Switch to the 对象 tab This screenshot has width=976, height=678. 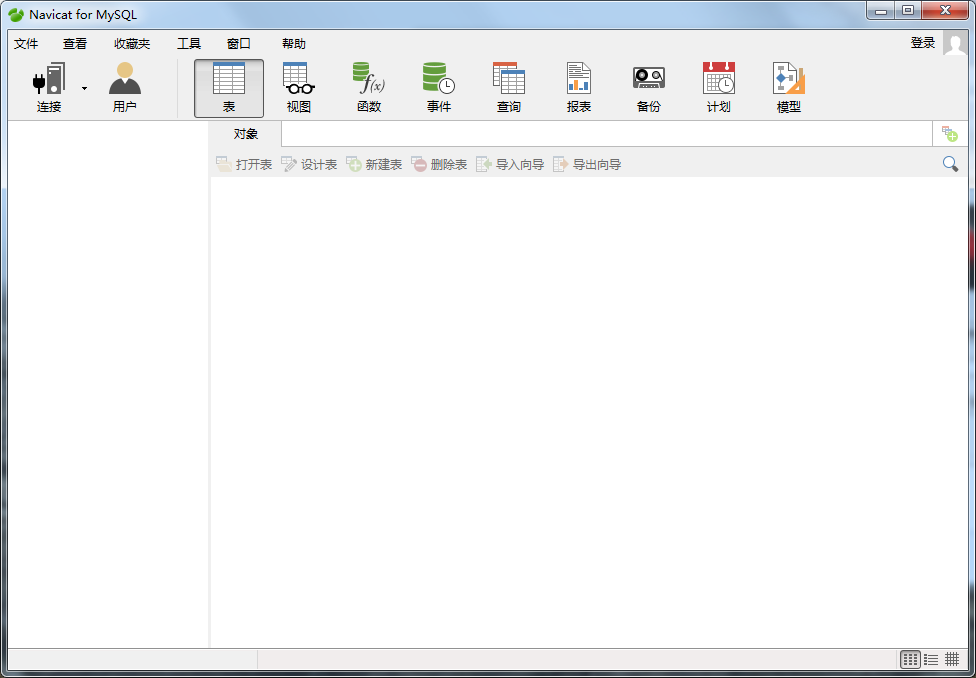(246, 134)
